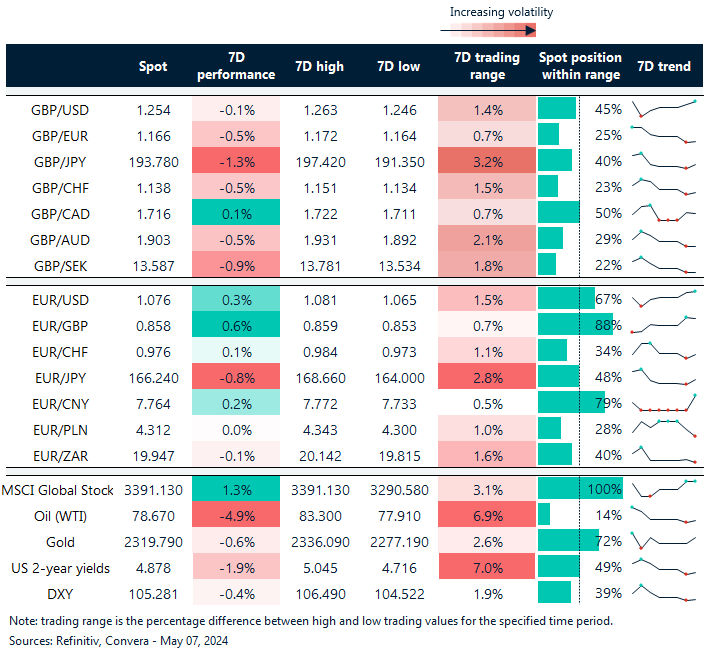The image size is (710, 651).
Task: Select the GBP/CHF row label
Action: point(60,188)
